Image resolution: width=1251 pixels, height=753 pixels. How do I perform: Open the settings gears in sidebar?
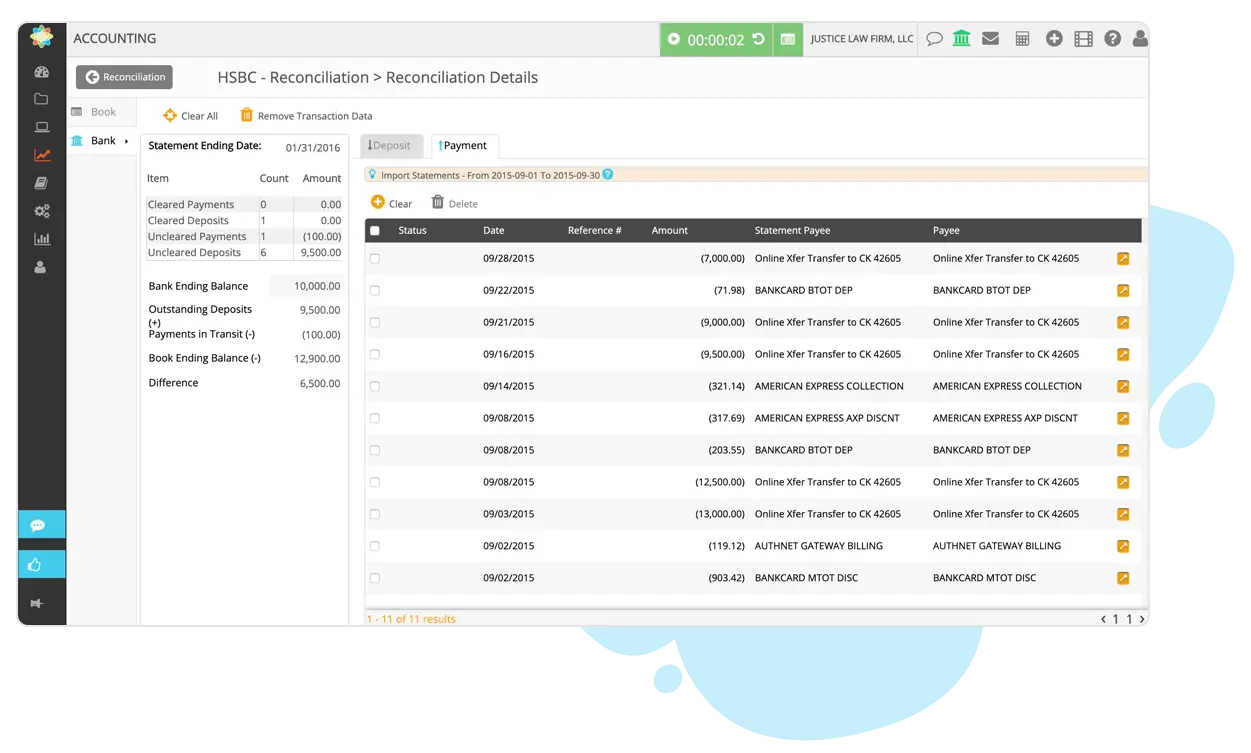pyautogui.click(x=41, y=211)
